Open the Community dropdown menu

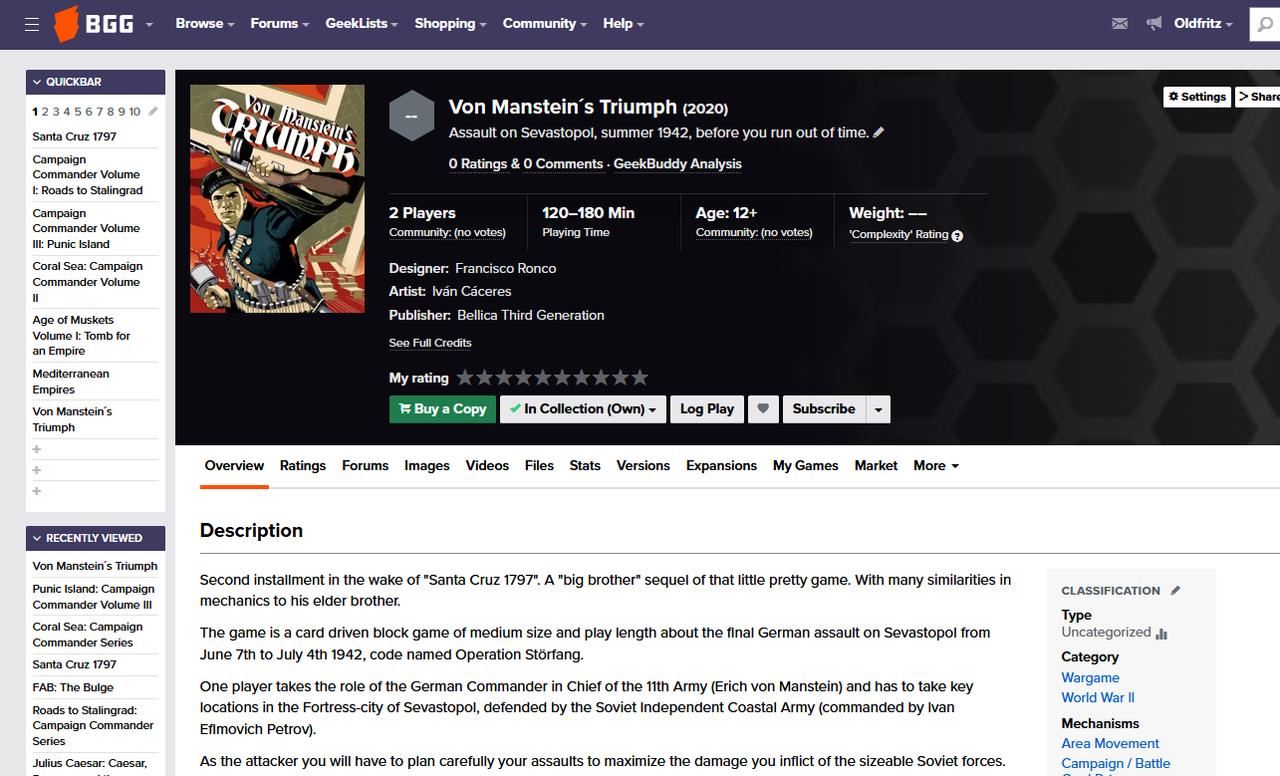click(x=546, y=24)
